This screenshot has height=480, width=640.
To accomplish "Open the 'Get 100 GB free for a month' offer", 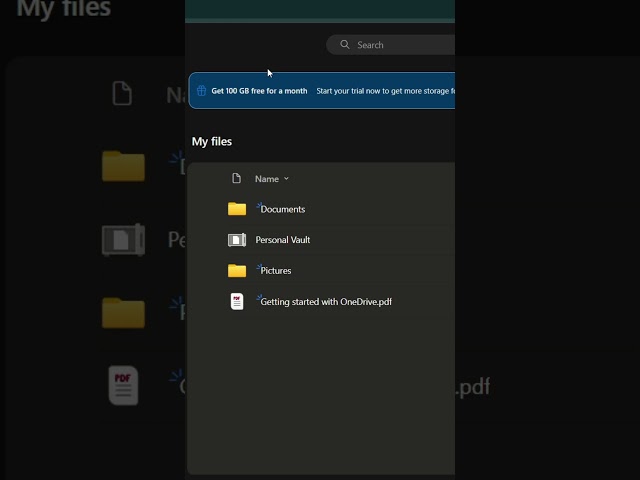I will click(259, 91).
